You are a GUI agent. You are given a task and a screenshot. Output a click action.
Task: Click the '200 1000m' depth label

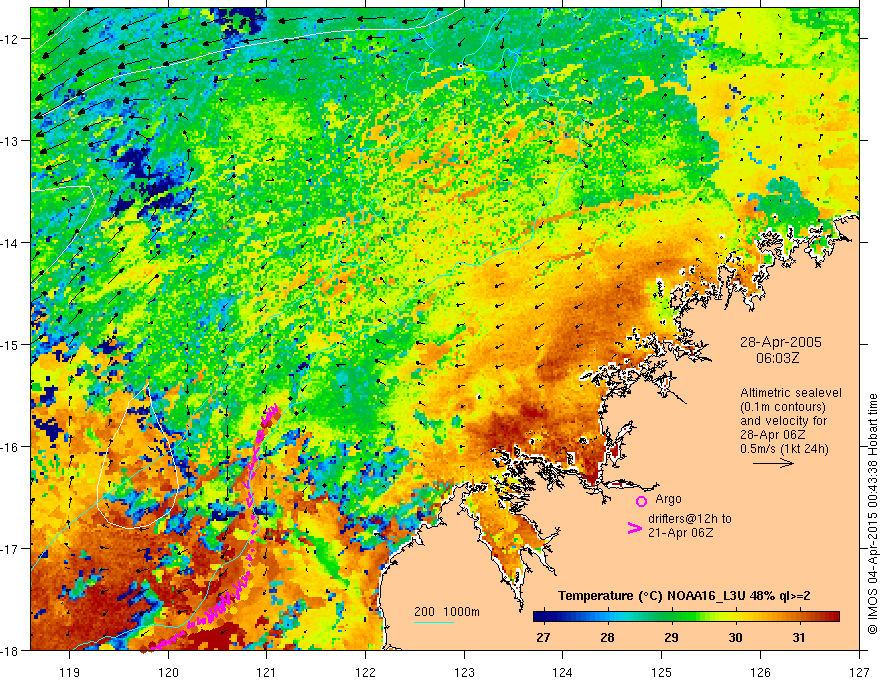[447, 612]
